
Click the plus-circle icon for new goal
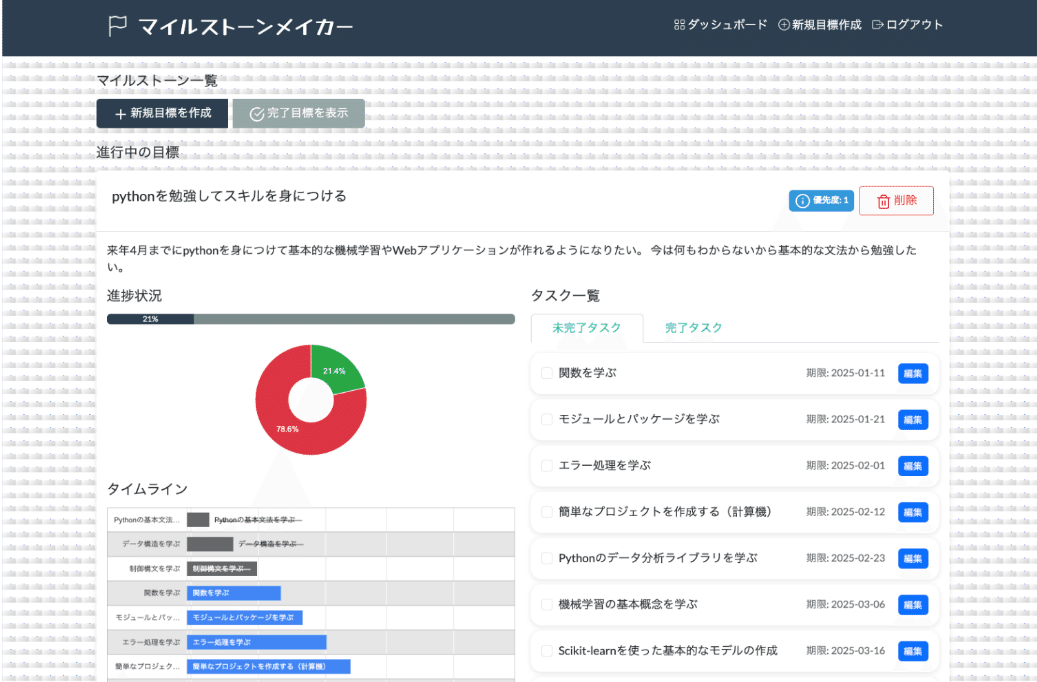click(x=784, y=25)
